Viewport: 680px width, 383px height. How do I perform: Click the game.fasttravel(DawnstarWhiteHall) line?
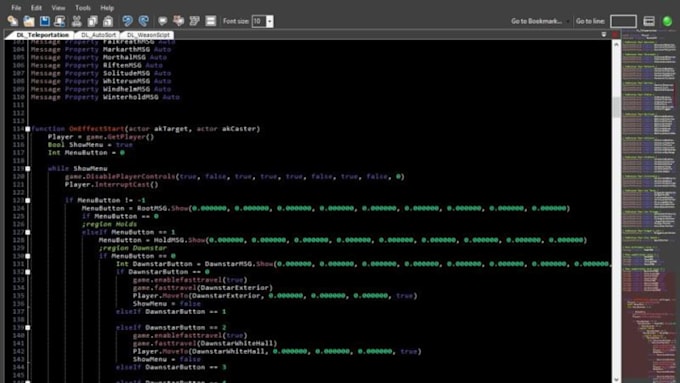tap(205, 343)
